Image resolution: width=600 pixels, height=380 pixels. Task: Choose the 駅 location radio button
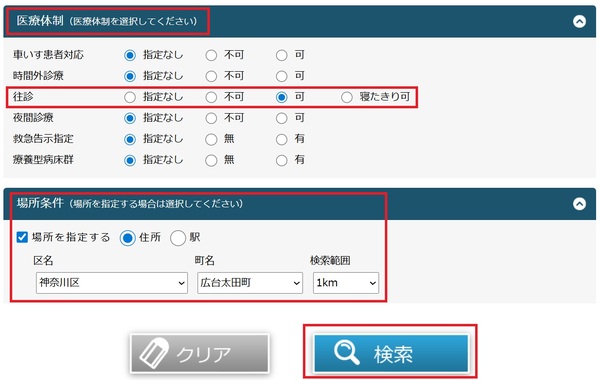[x=178, y=238]
